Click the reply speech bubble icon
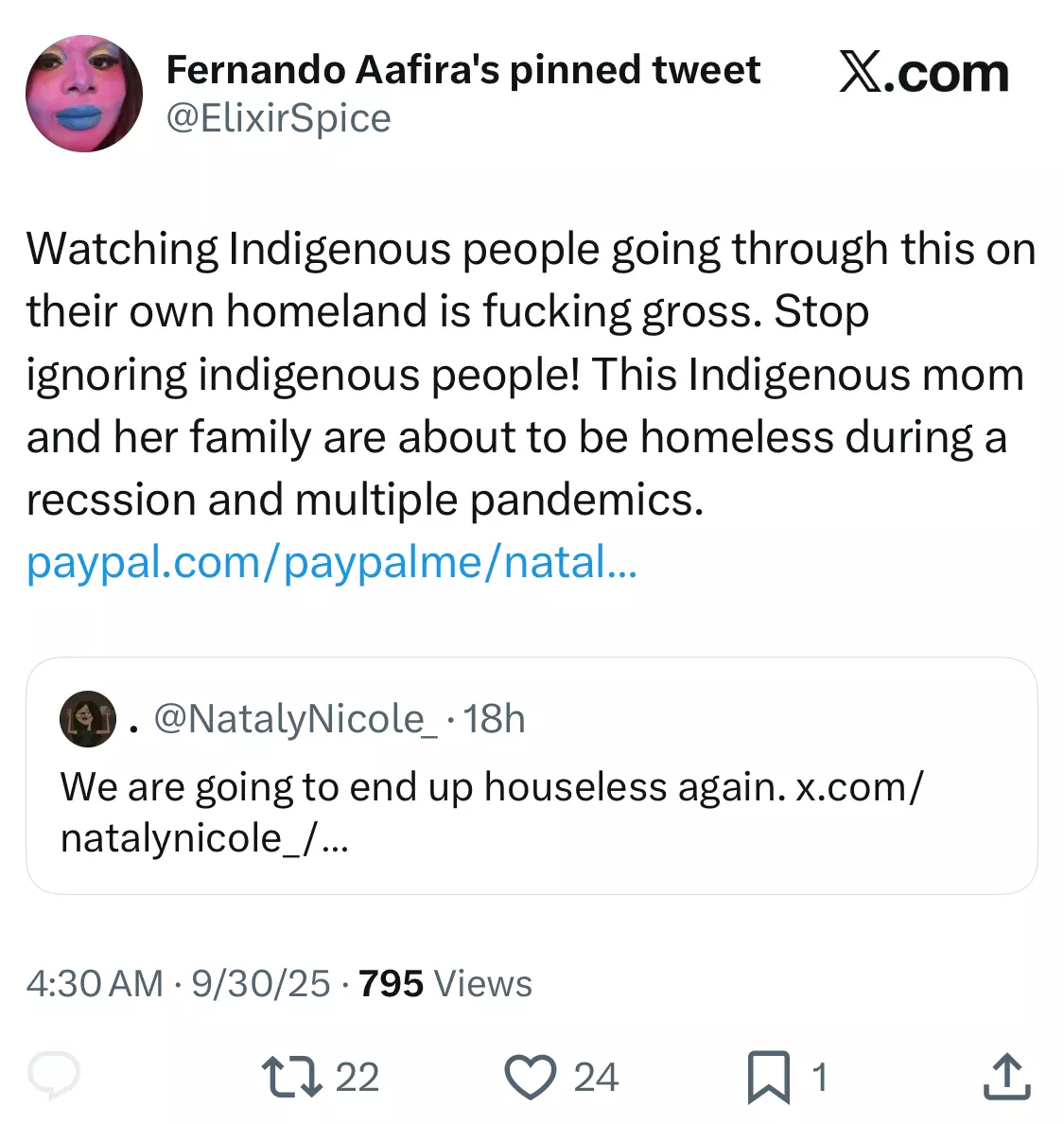This screenshot has height=1124, width=1064. click(x=54, y=1075)
